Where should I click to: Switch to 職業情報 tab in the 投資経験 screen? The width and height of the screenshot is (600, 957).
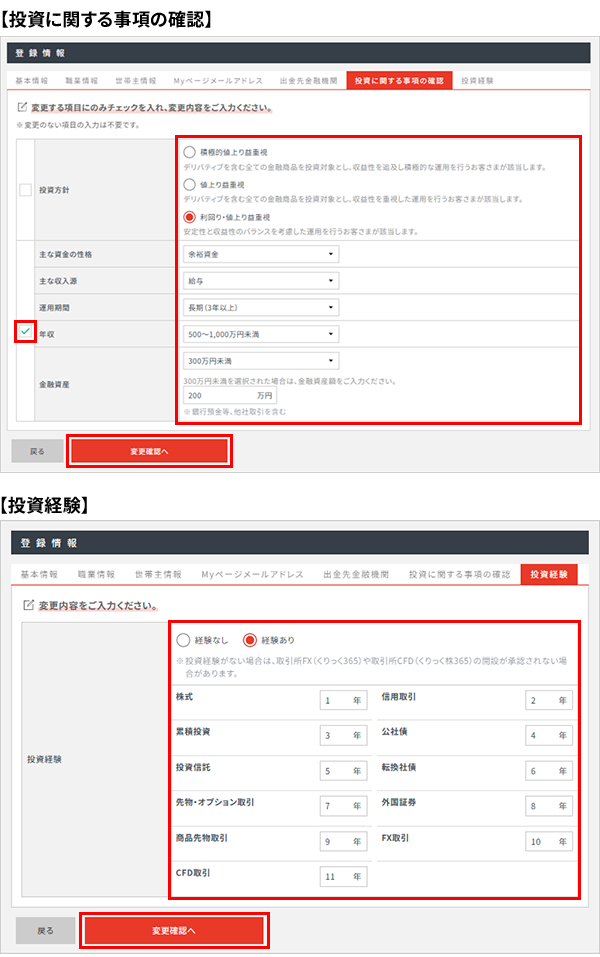96,574
